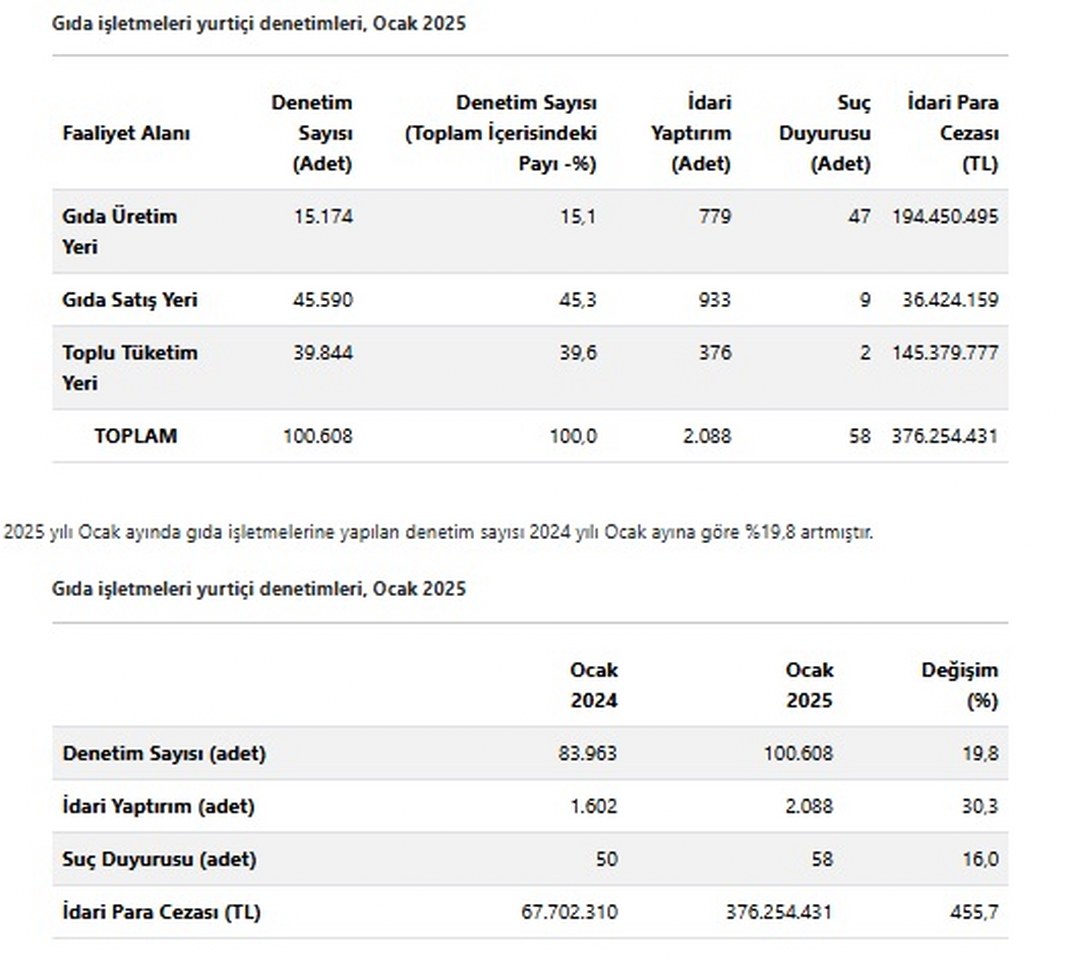Select the 36.424.159 fine amount cell
Image resolution: width=1066 pixels, height=960 pixels.
(950, 300)
